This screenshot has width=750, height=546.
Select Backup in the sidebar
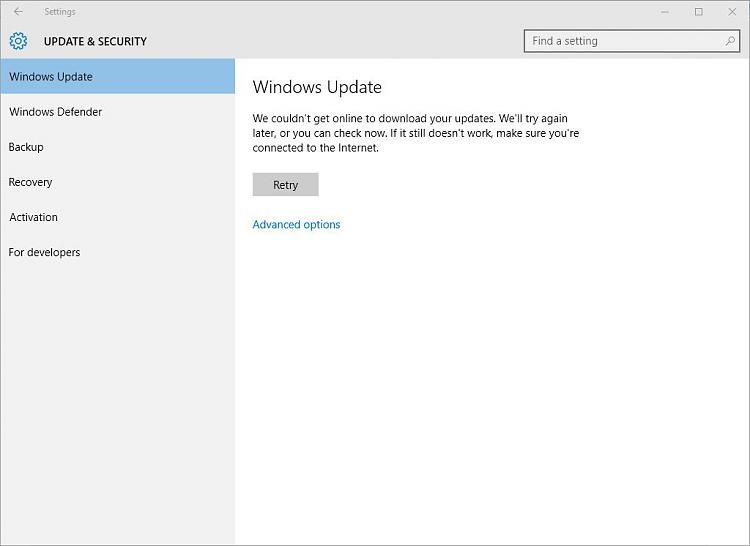coord(118,147)
